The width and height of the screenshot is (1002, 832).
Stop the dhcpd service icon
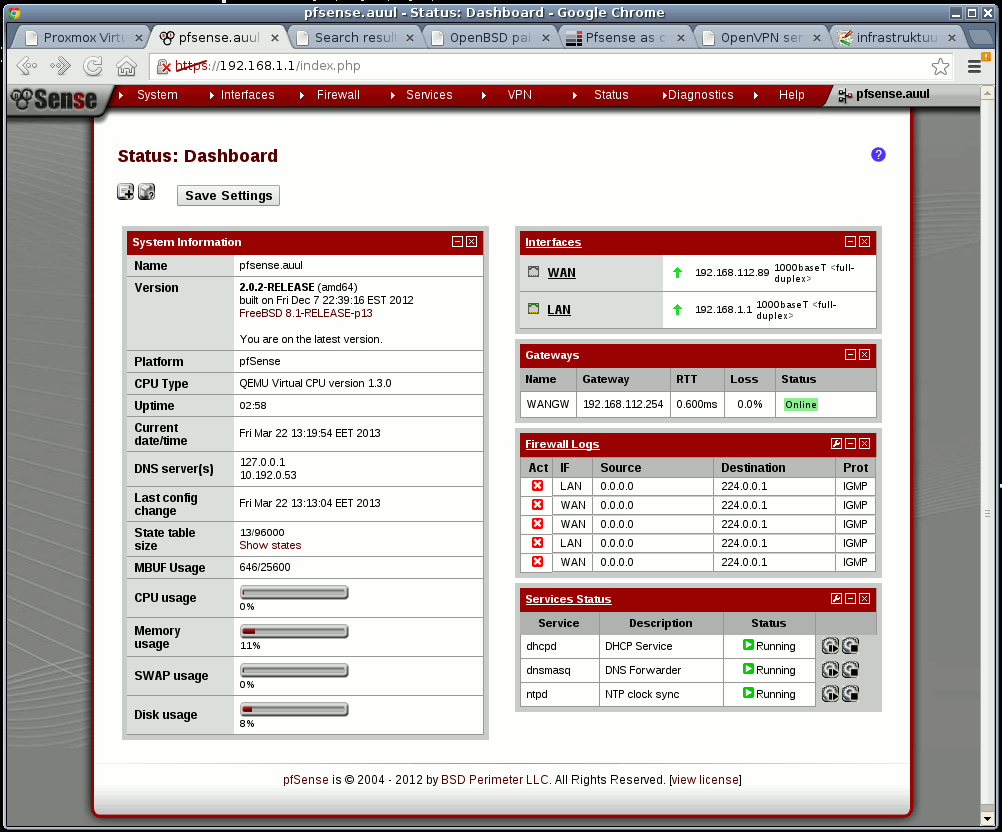pyautogui.click(x=851, y=646)
